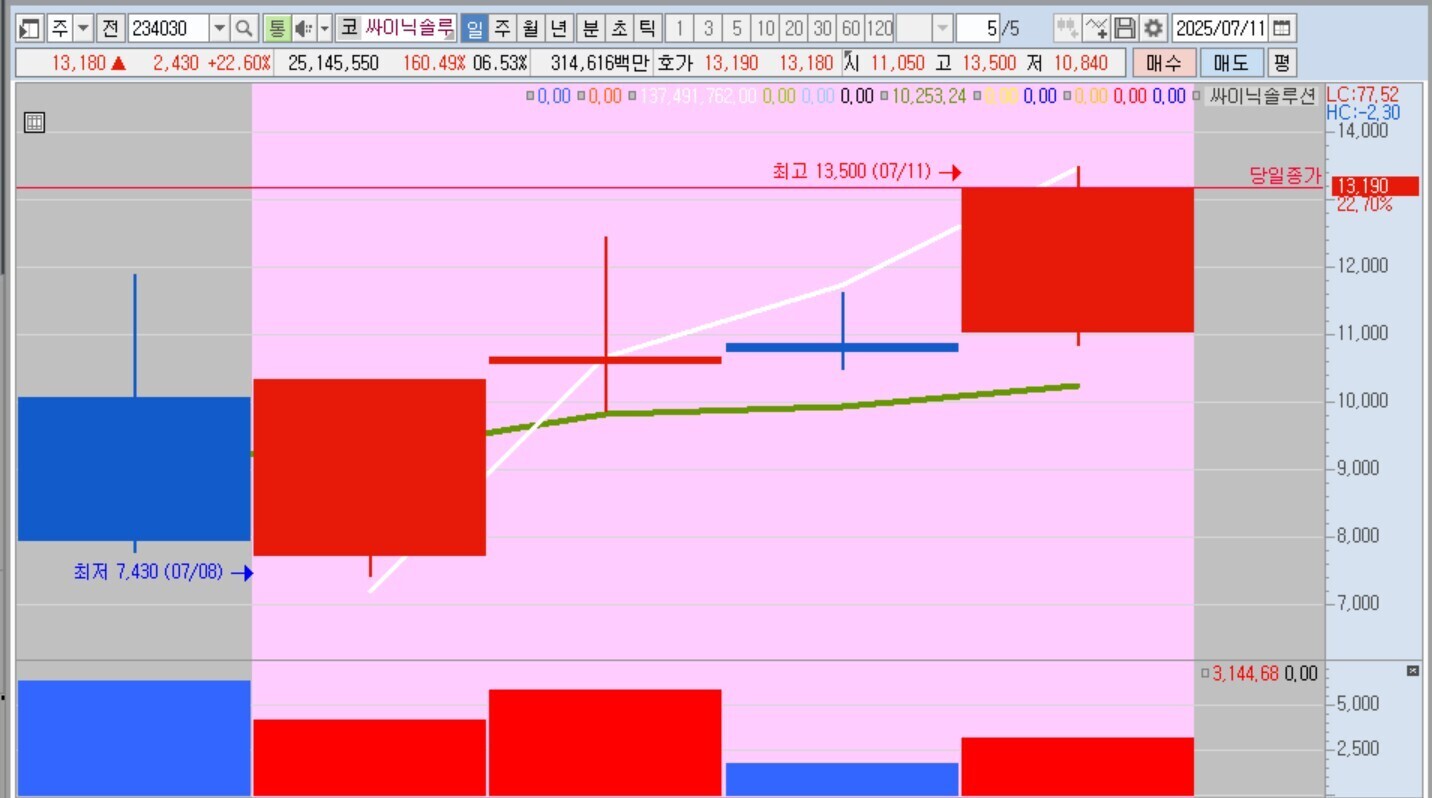Image resolution: width=1432 pixels, height=798 pixels.
Task: Click the volume ratio 160.49%
Action: (x=434, y=63)
